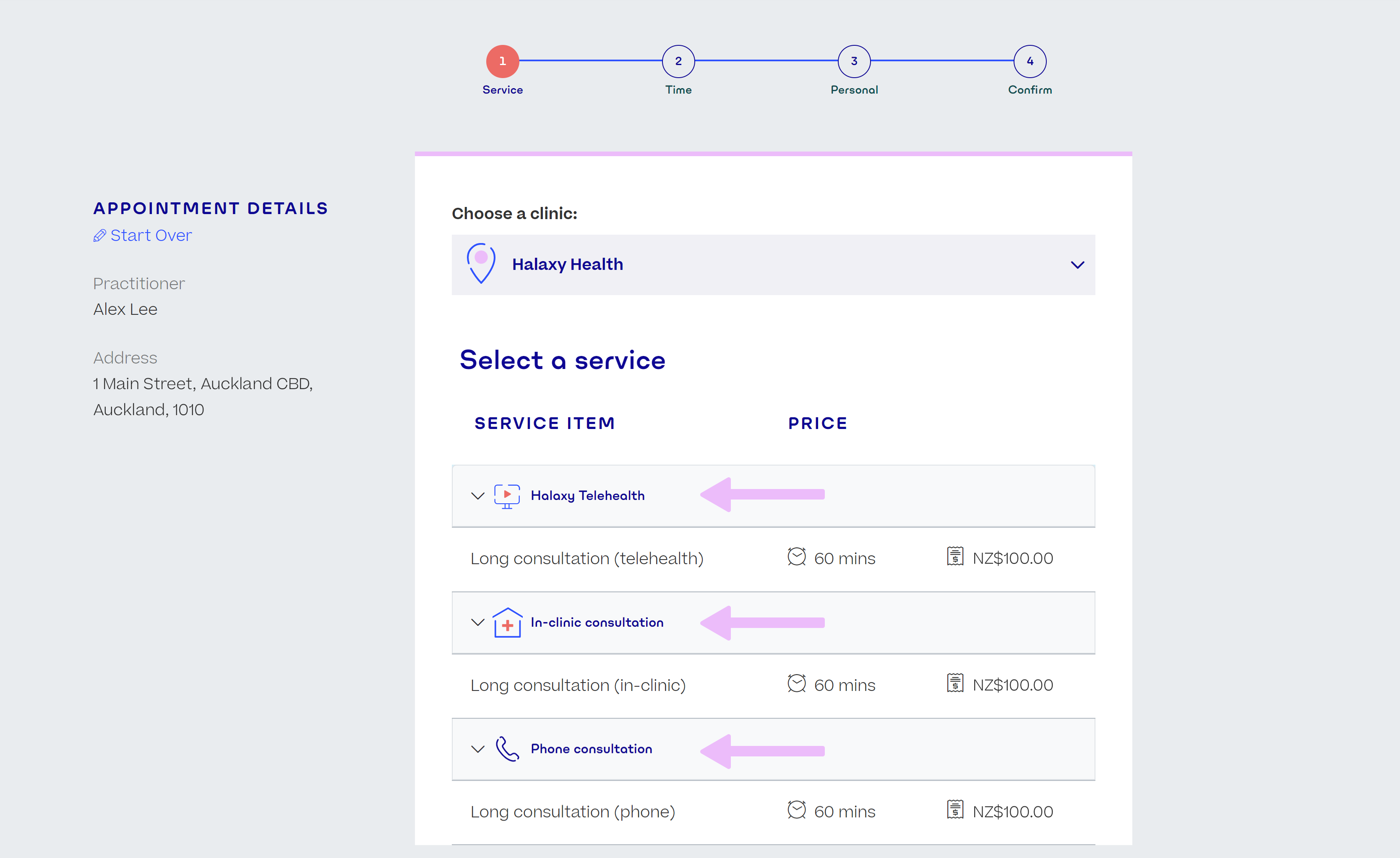The height and width of the screenshot is (858, 1400).
Task: Click the clock icon on in-clinic row
Action: (x=797, y=683)
